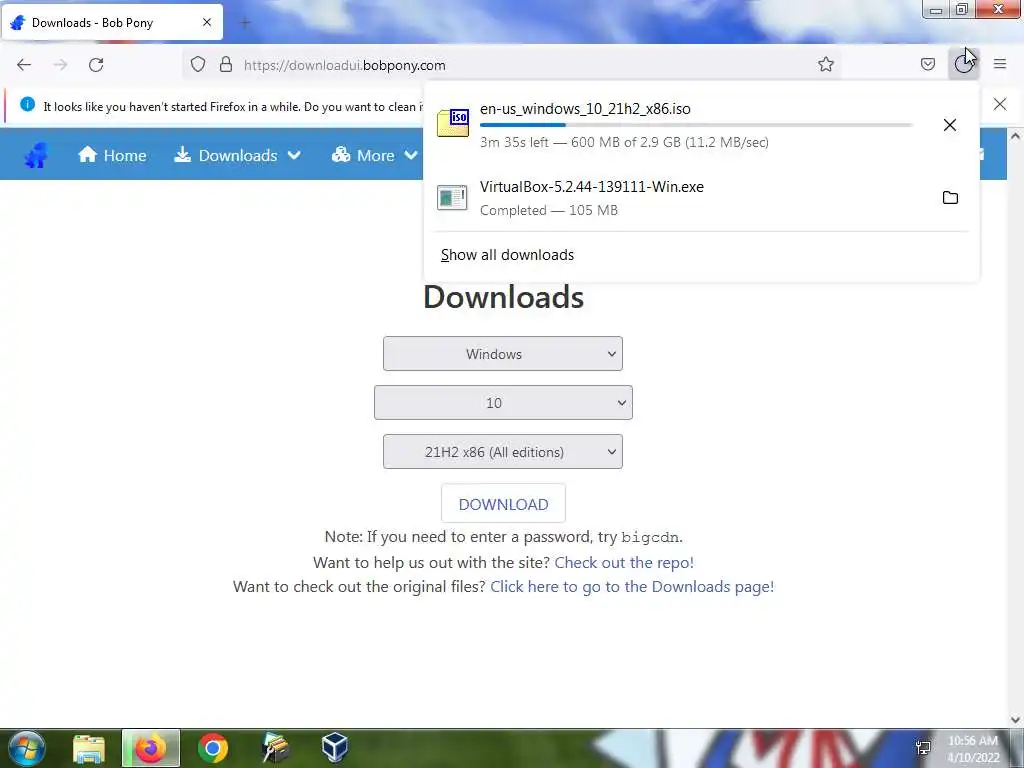Click the network tray icon
Screen dimensions: 1024x768
(923, 748)
